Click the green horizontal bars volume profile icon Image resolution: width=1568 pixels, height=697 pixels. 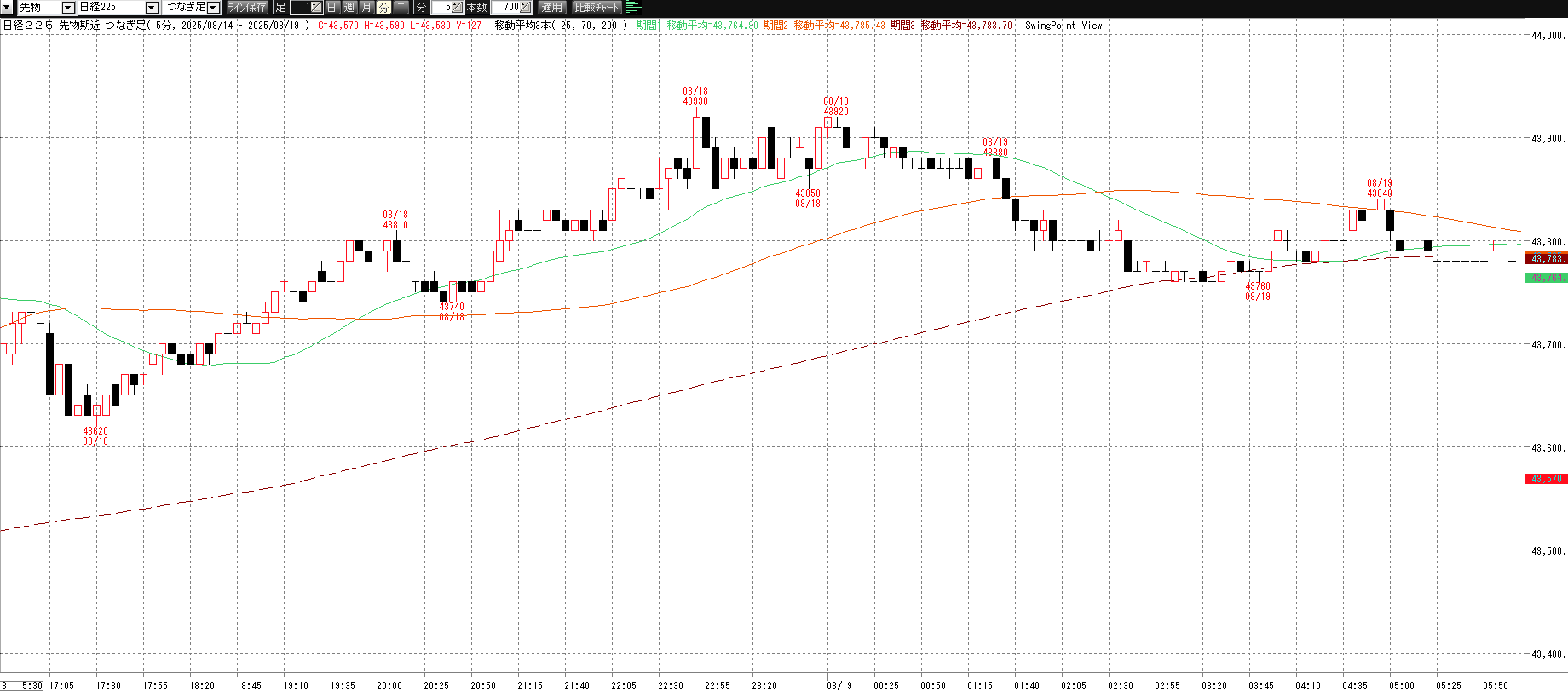tap(633, 8)
